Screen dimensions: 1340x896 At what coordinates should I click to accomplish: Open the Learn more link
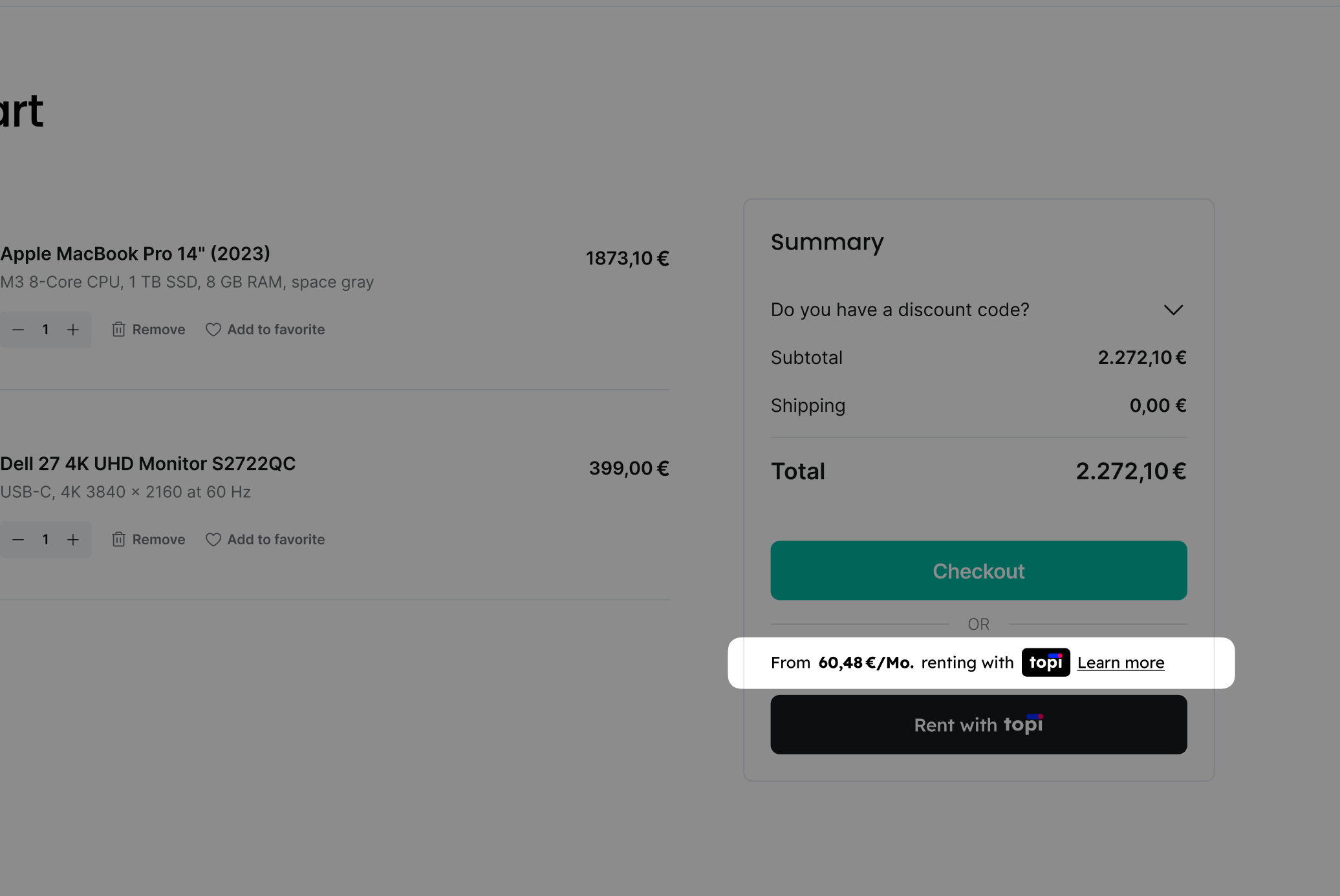coord(1121,663)
